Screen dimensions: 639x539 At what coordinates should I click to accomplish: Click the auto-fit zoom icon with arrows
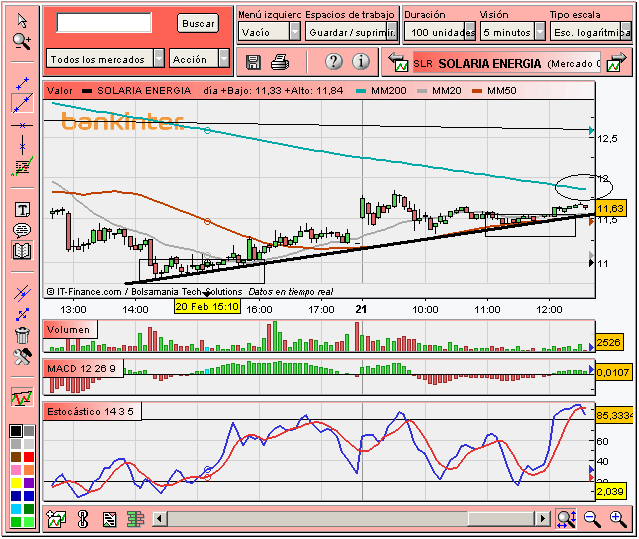click(566, 519)
